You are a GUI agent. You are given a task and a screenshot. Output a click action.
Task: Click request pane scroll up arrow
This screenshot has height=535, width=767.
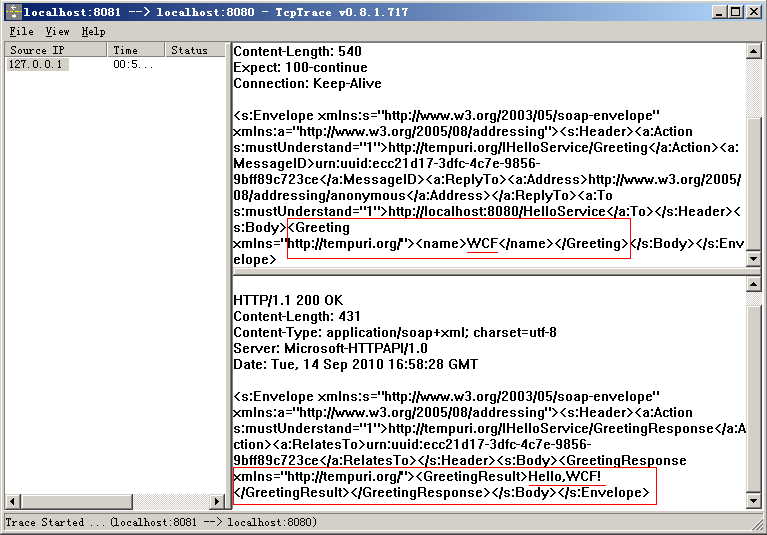pos(753,51)
